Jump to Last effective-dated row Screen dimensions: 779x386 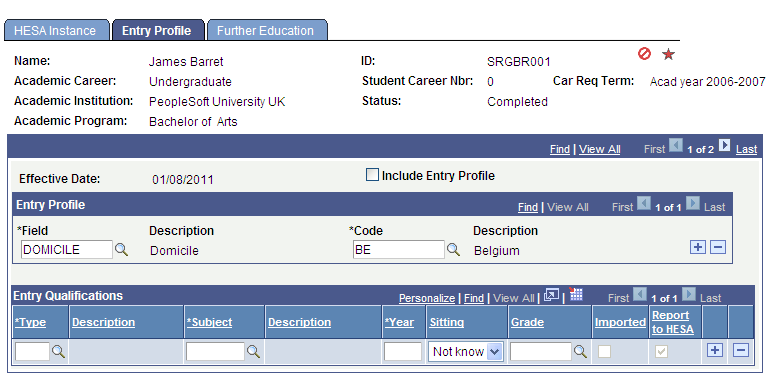point(746,149)
